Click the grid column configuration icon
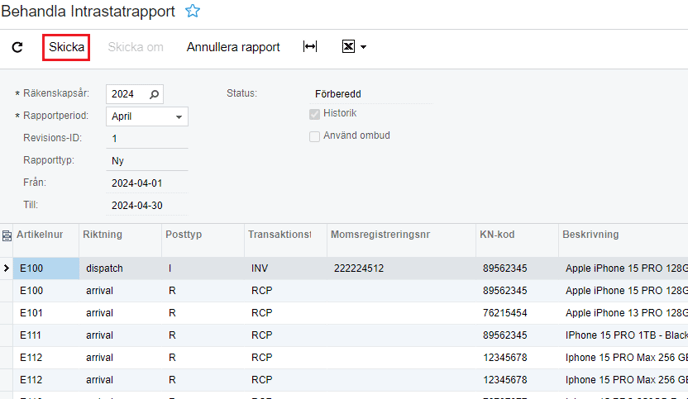The height and width of the screenshot is (399, 688). [x=7, y=236]
